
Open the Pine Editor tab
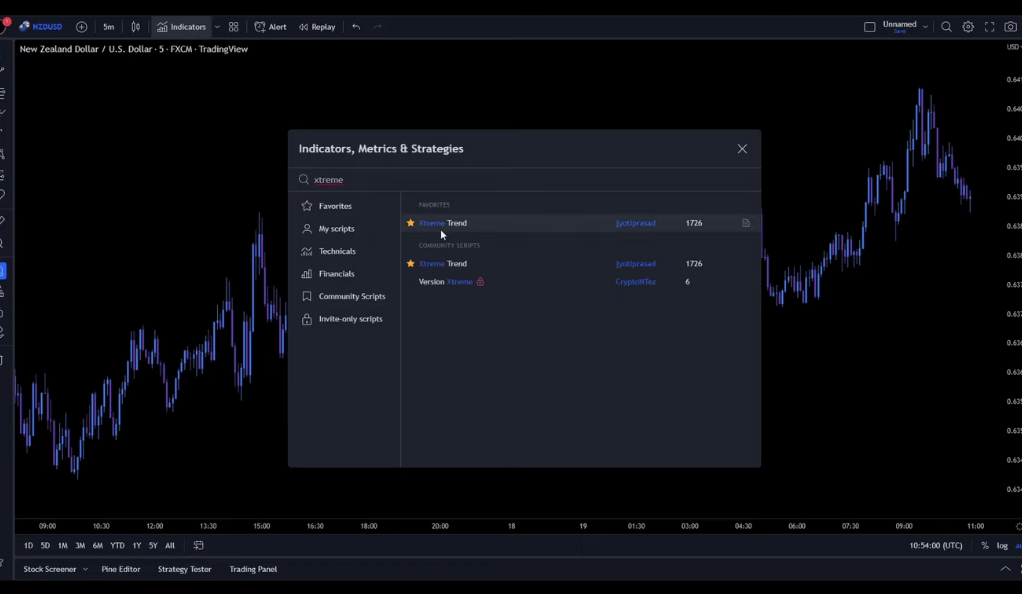[x=121, y=569]
